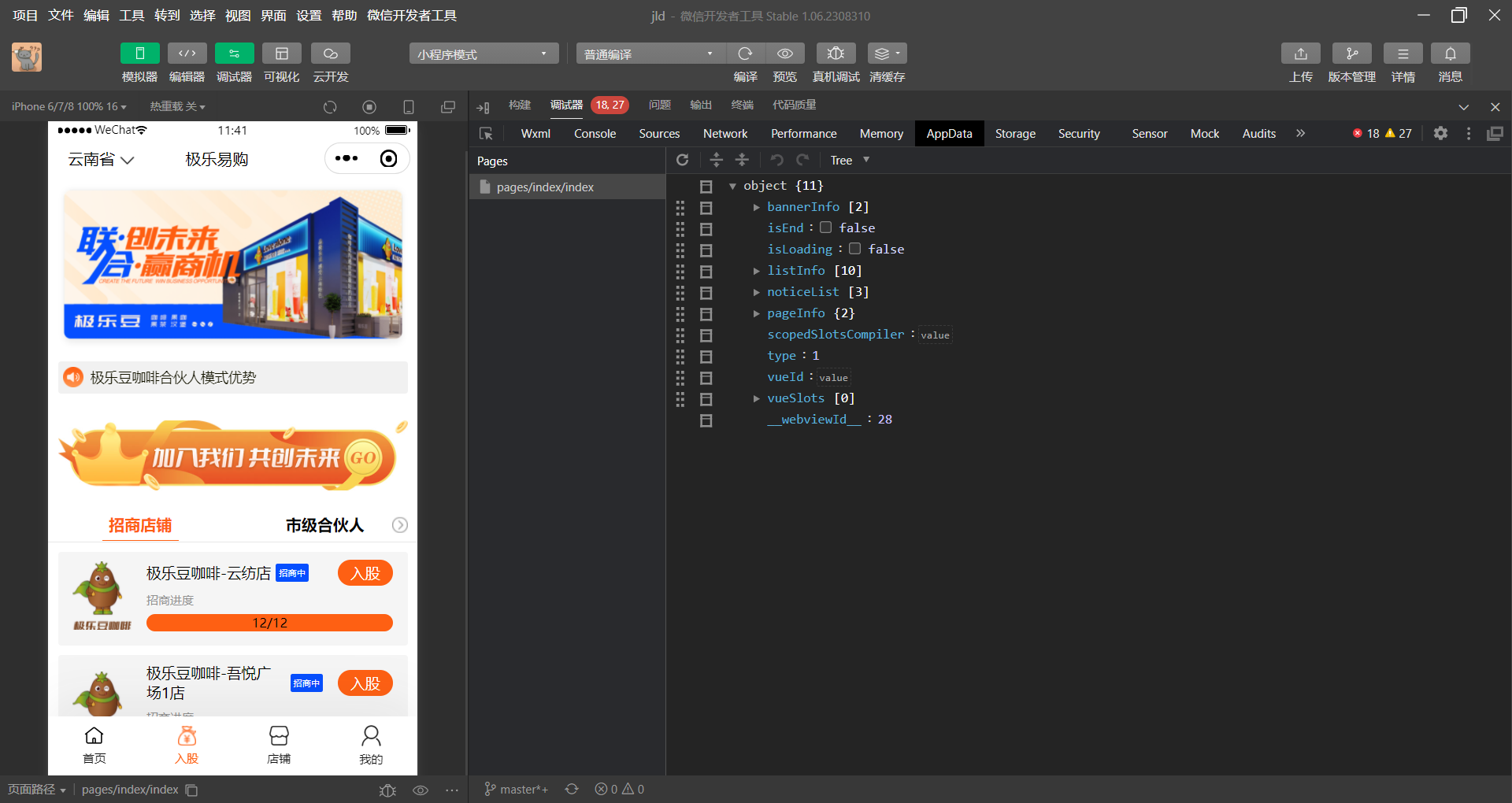Collapse all AppData nodes

tap(742, 160)
